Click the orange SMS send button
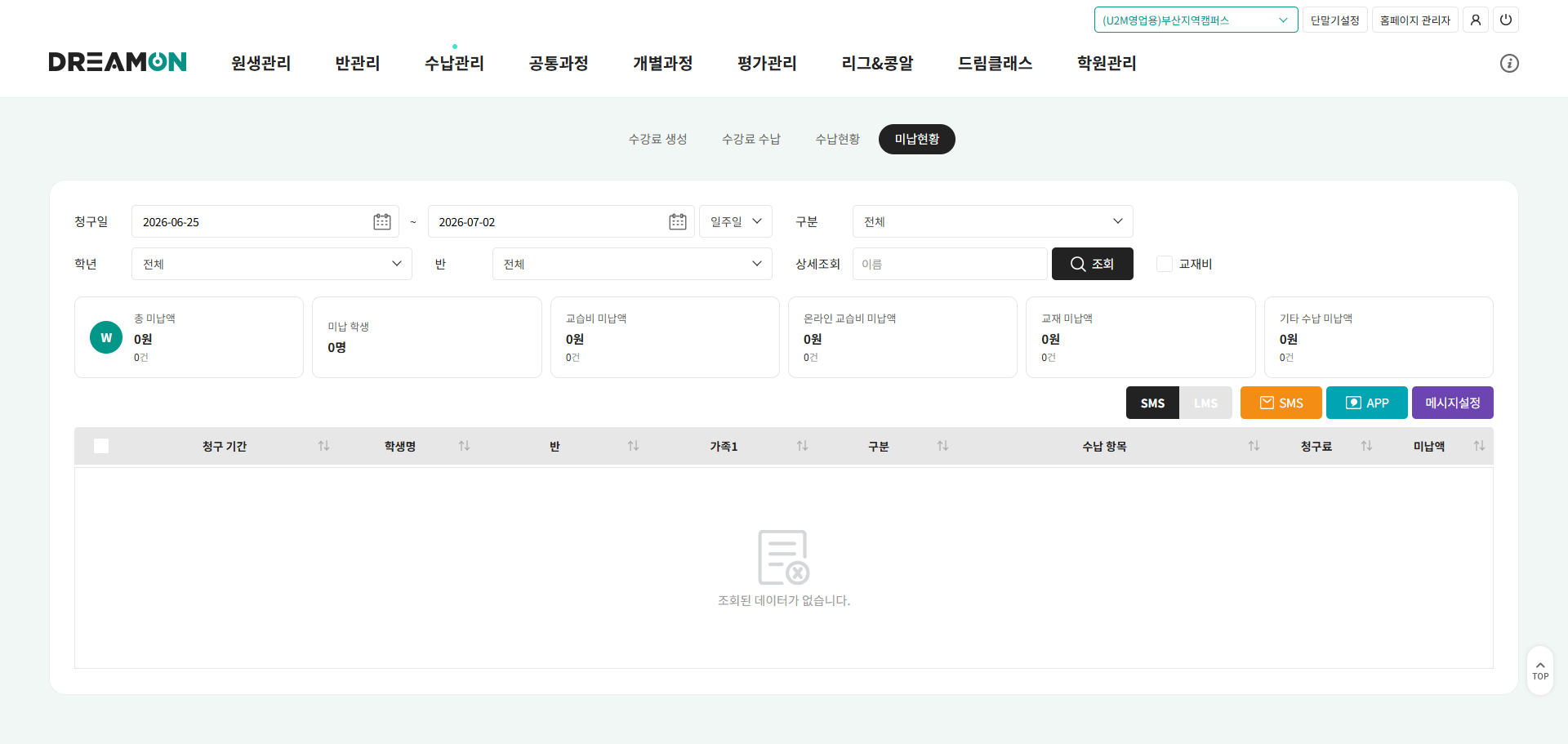Viewport: 1568px width, 744px height. [1281, 403]
